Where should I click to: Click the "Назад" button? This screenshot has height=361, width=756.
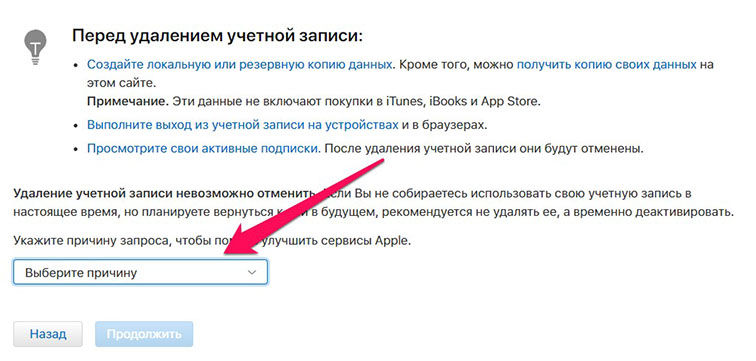(x=48, y=334)
